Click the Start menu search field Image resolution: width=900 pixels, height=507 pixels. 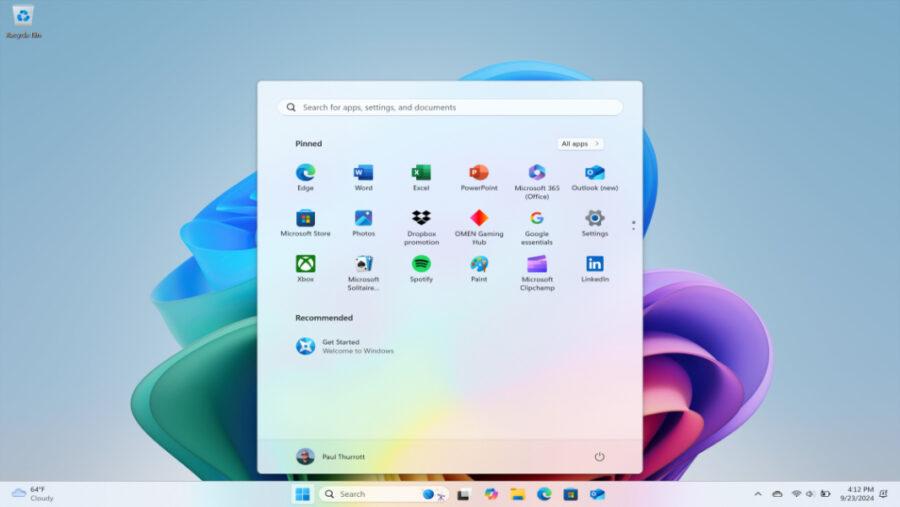450,107
